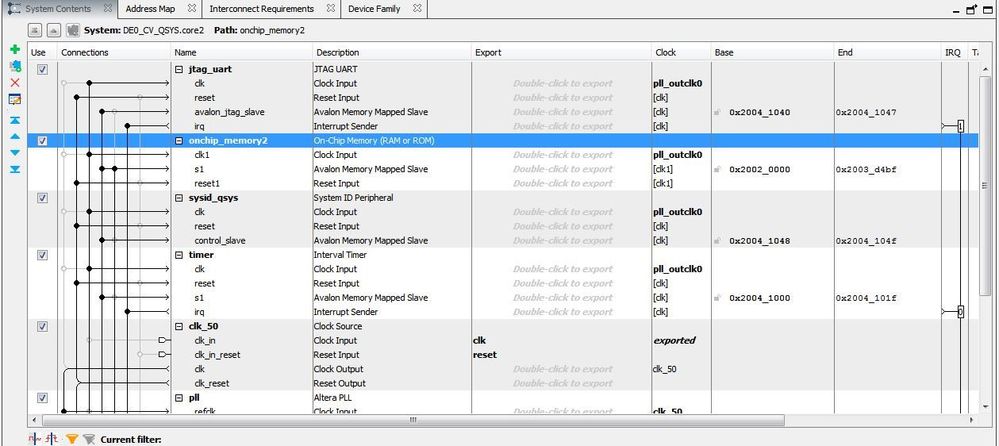Screen dimensions: 999x446
Task: Click the horizontal scrollbar thumb
Action: click(412, 420)
